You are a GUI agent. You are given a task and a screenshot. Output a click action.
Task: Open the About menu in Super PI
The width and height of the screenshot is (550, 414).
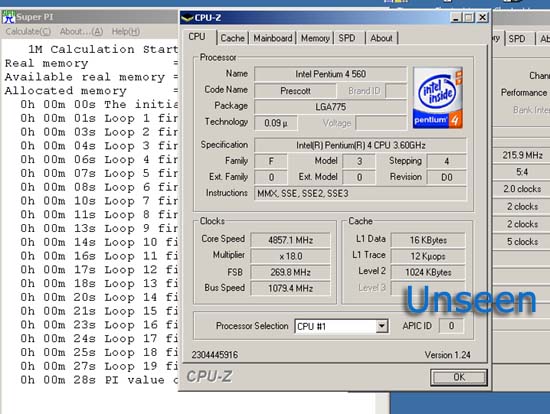click(x=81, y=32)
